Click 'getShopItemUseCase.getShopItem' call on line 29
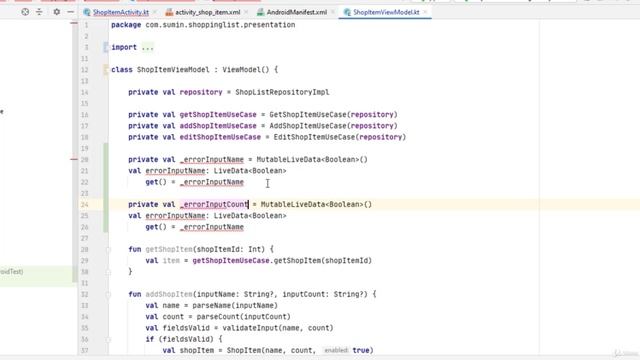The width and height of the screenshot is (640, 360). 257,260
